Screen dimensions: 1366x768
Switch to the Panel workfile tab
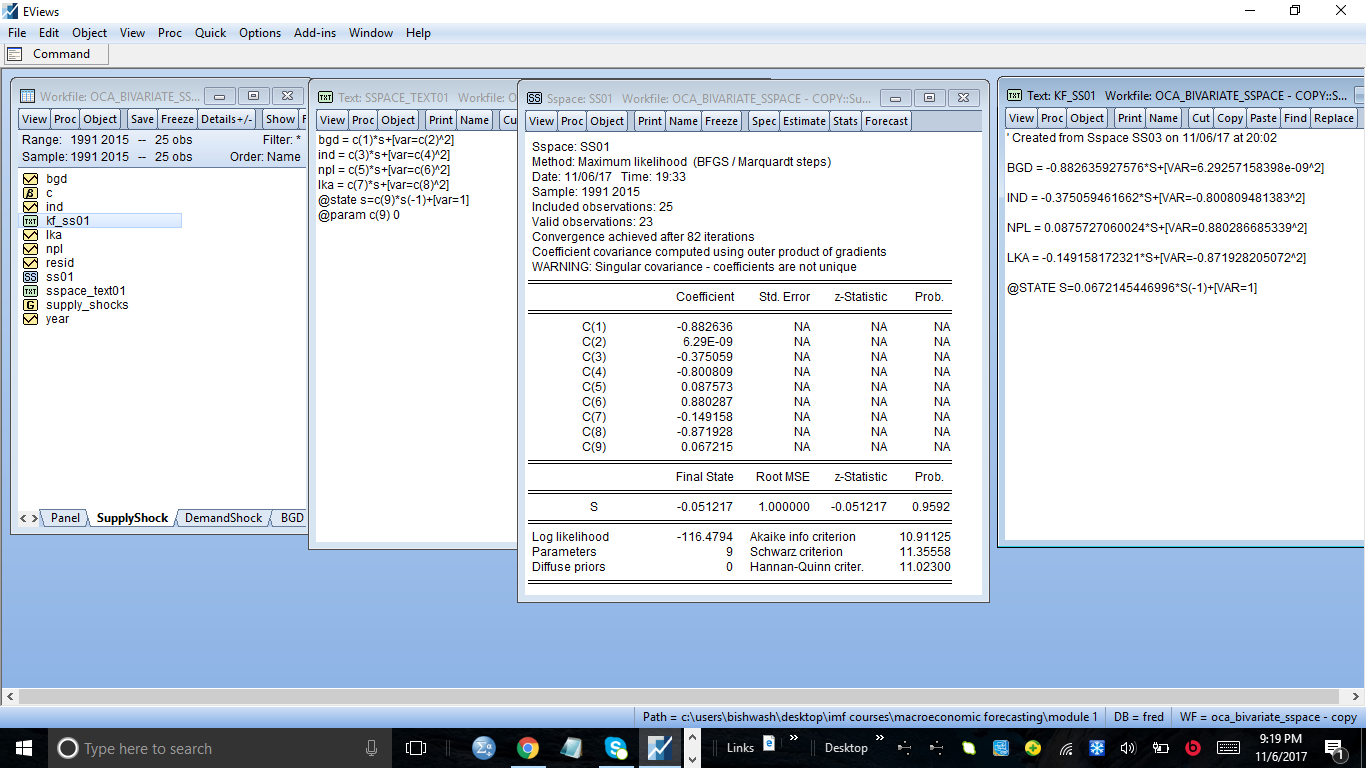tap(65, 518)
